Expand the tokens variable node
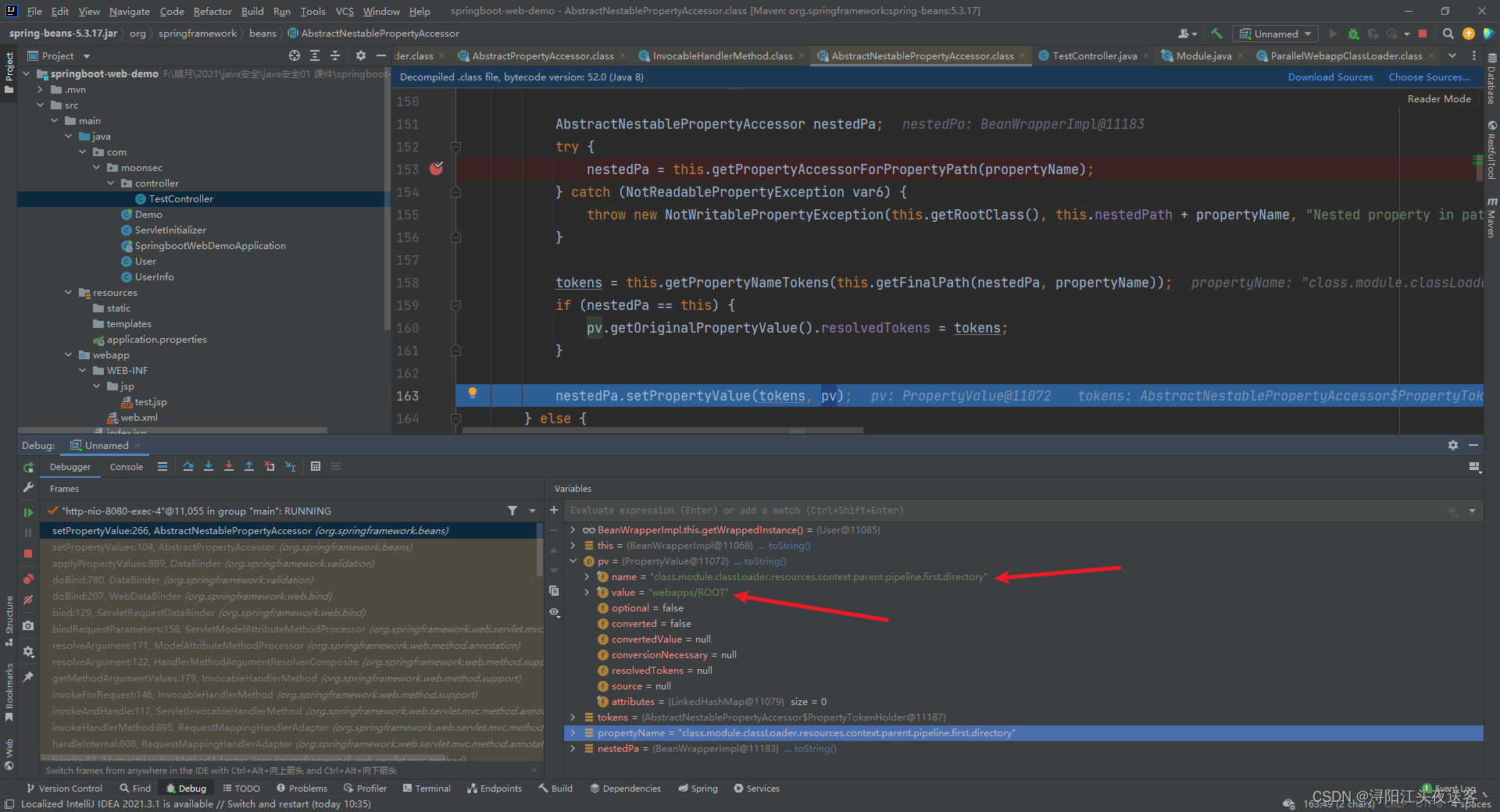This screenshot has height=812, width=1500. click(573, 718)
